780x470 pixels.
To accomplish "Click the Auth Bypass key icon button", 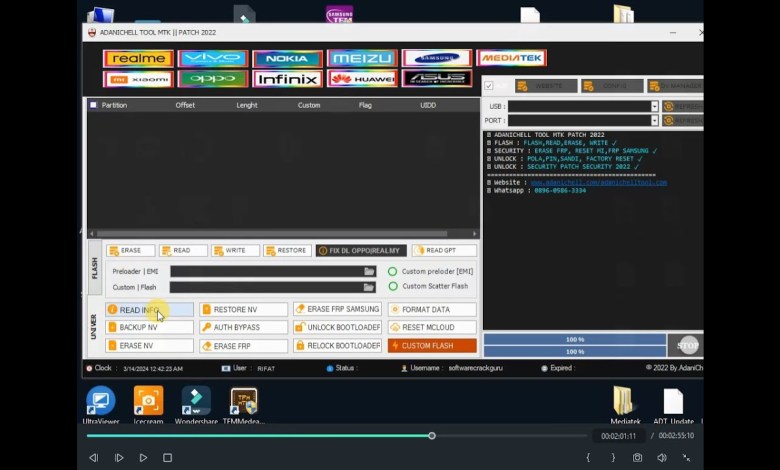I will coord(243,327).
